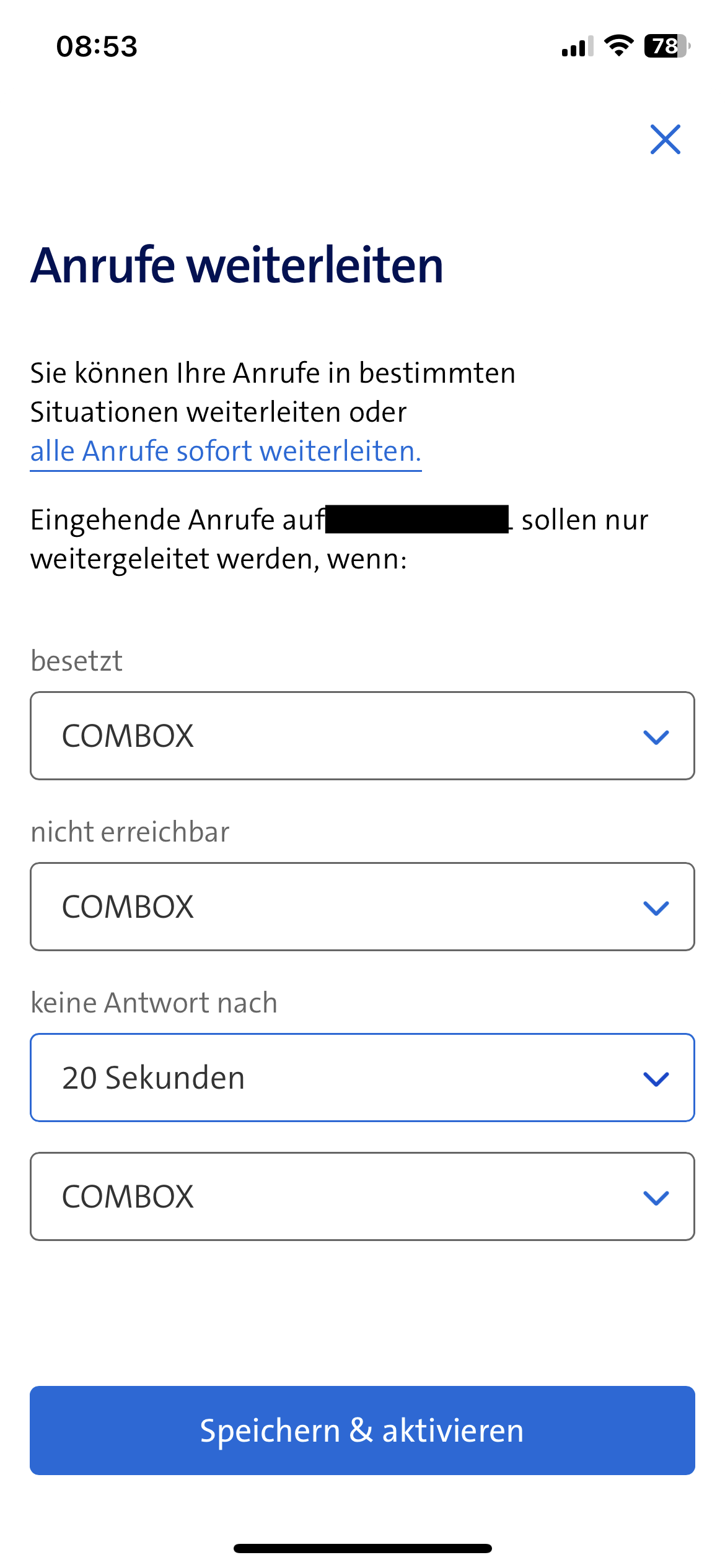Tap the cellular signal bars icon
The height and width of the screenshot is (1568, 725).
click(577, 46)
